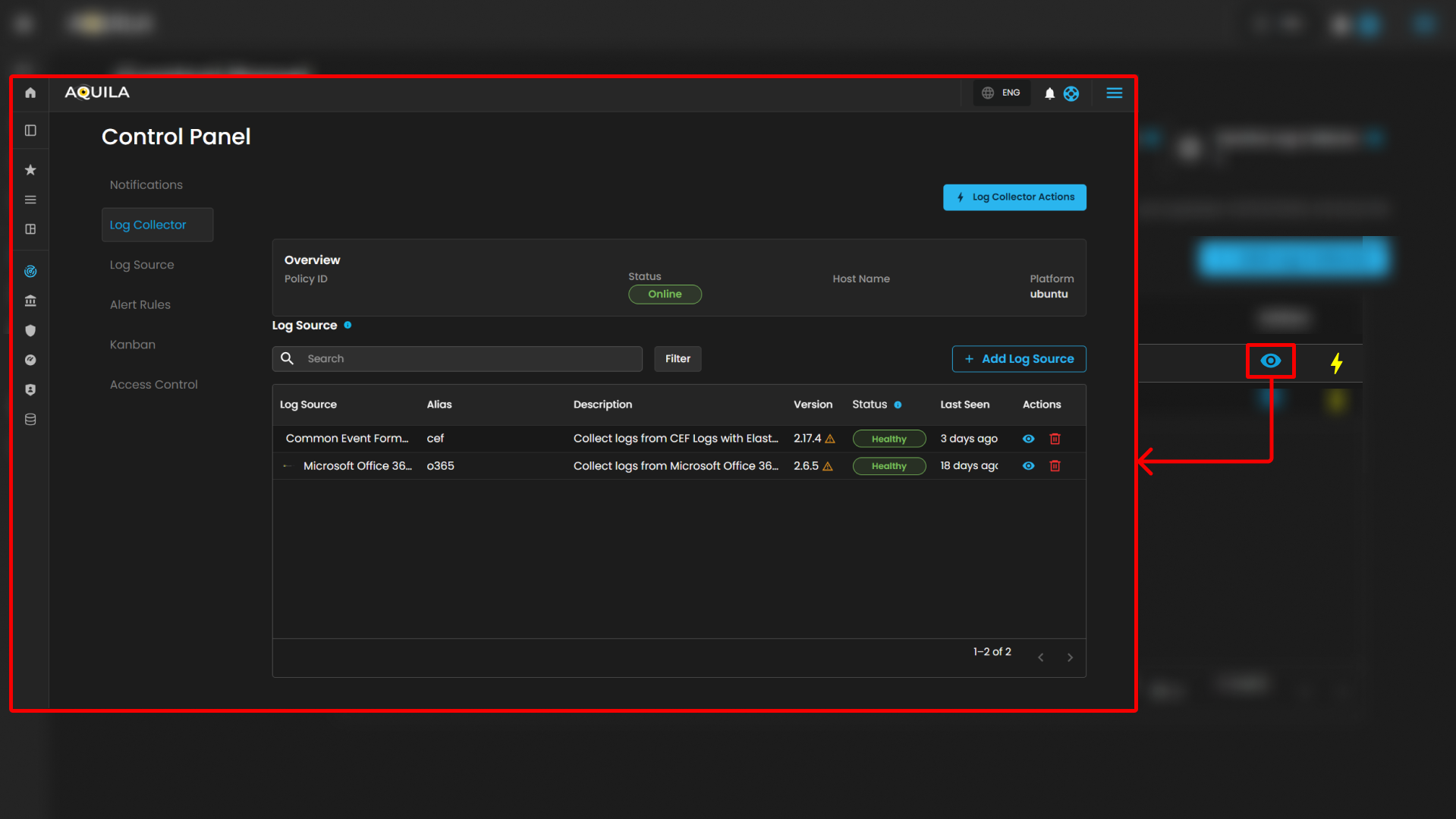View the Microsoft Office 365 log source

point(1028,466)
